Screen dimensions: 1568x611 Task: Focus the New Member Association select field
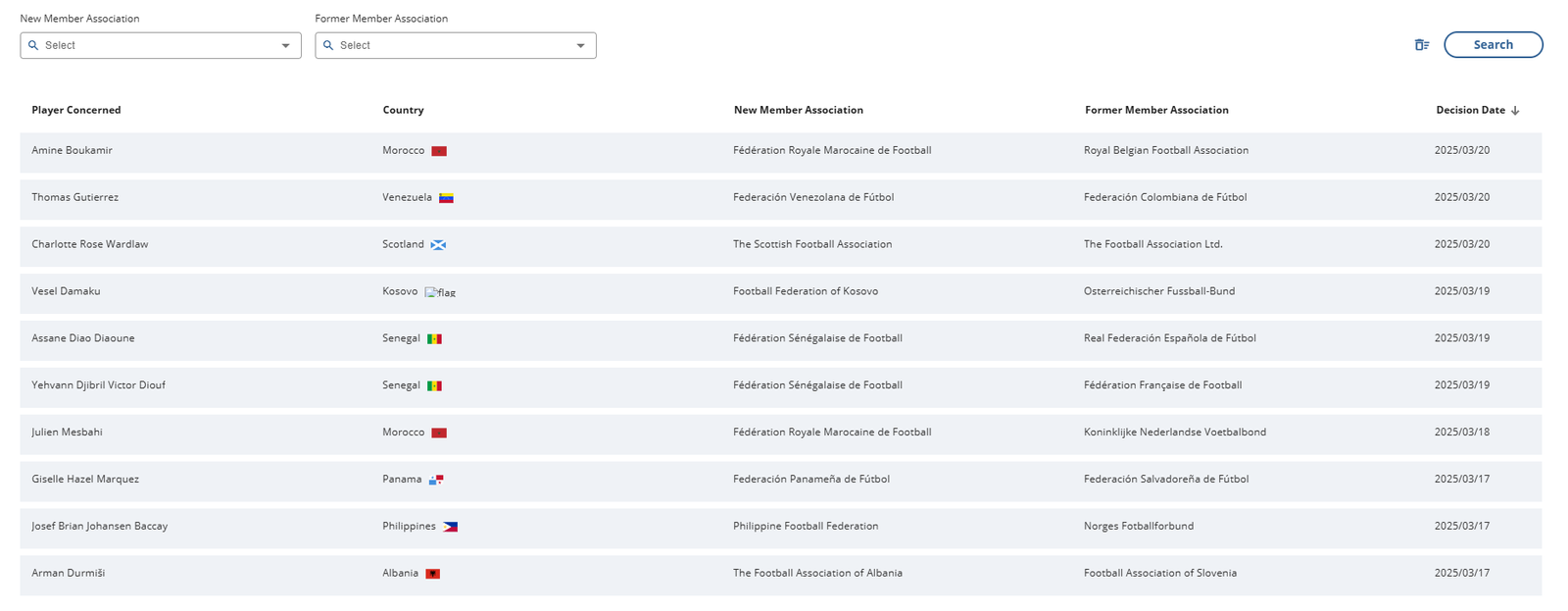click(x=161, y=45)
